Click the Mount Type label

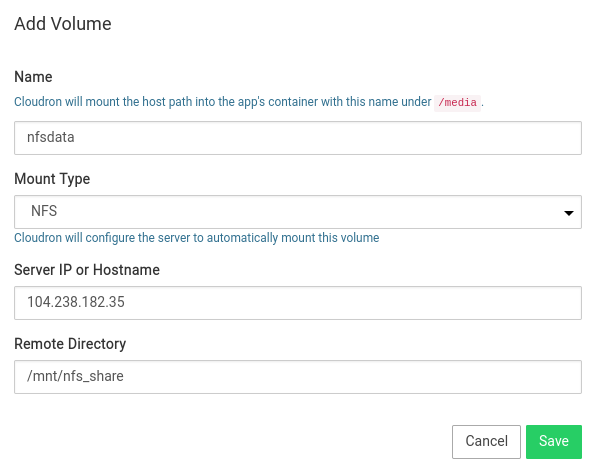click(x=52, y=179)
